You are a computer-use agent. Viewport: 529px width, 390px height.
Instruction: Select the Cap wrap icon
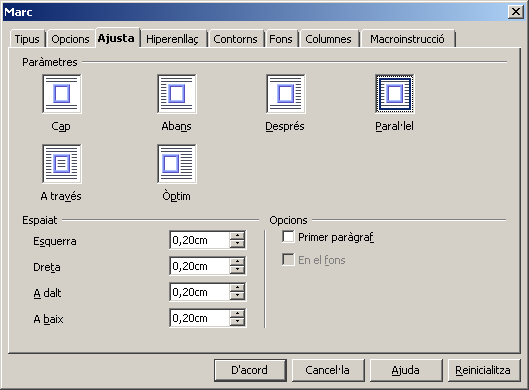click(x=62, y=94)
